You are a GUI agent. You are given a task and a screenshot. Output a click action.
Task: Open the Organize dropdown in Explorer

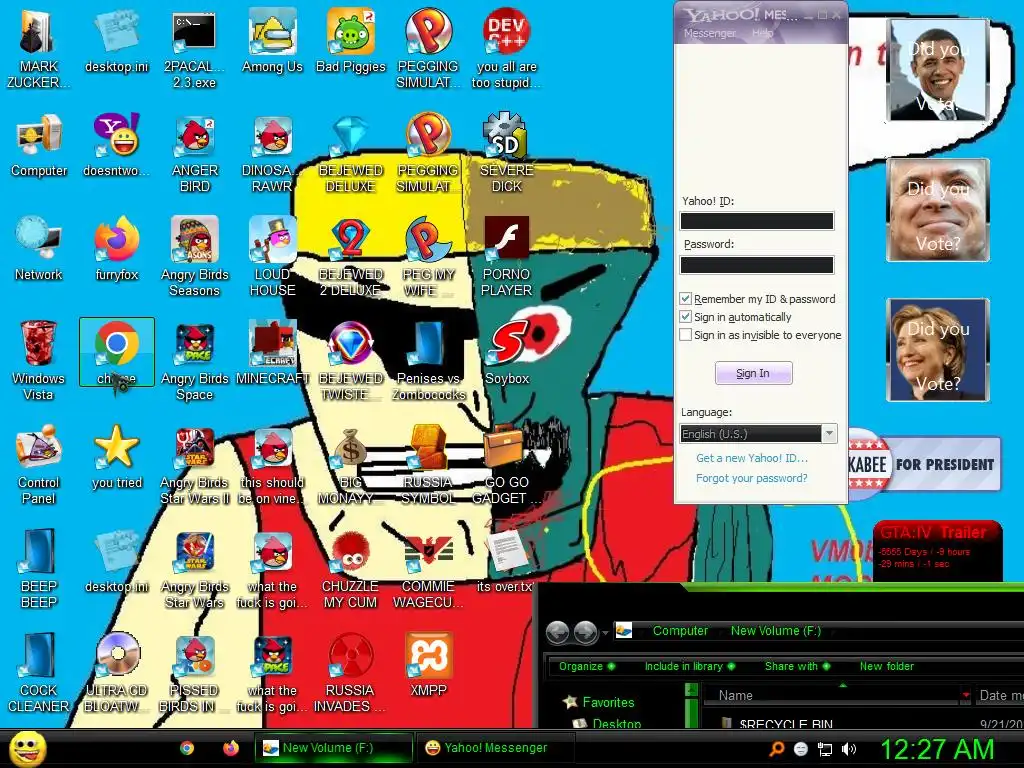pos(586,666)
